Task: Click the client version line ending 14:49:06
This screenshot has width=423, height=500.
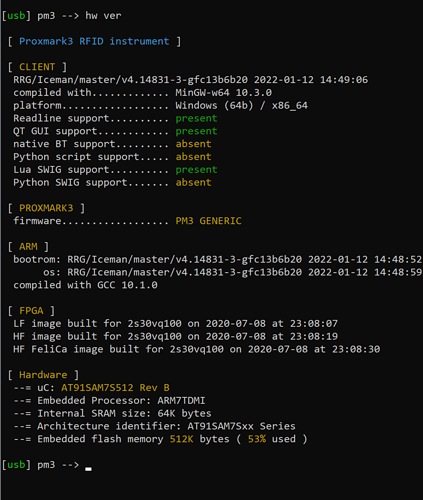Action: point(190,80)
